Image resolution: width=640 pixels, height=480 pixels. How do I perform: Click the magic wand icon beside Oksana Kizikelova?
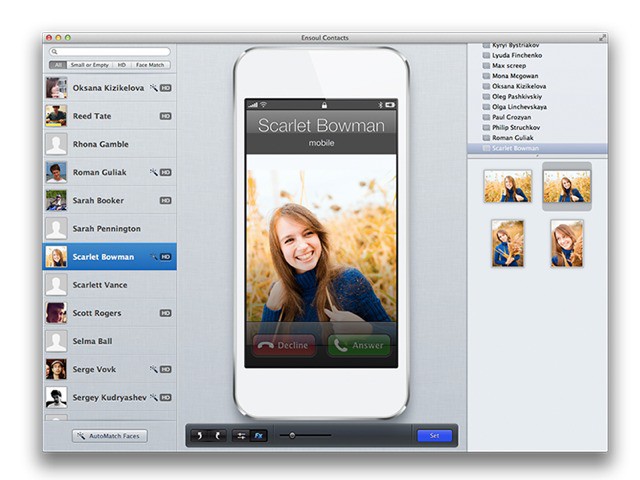point(153,88)
